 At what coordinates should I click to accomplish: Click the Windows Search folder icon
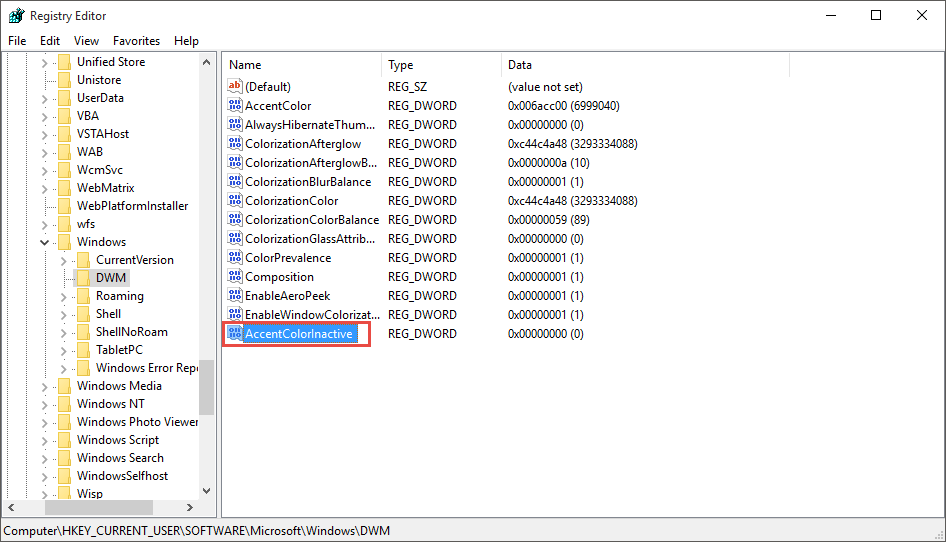[x=65, y=458]
